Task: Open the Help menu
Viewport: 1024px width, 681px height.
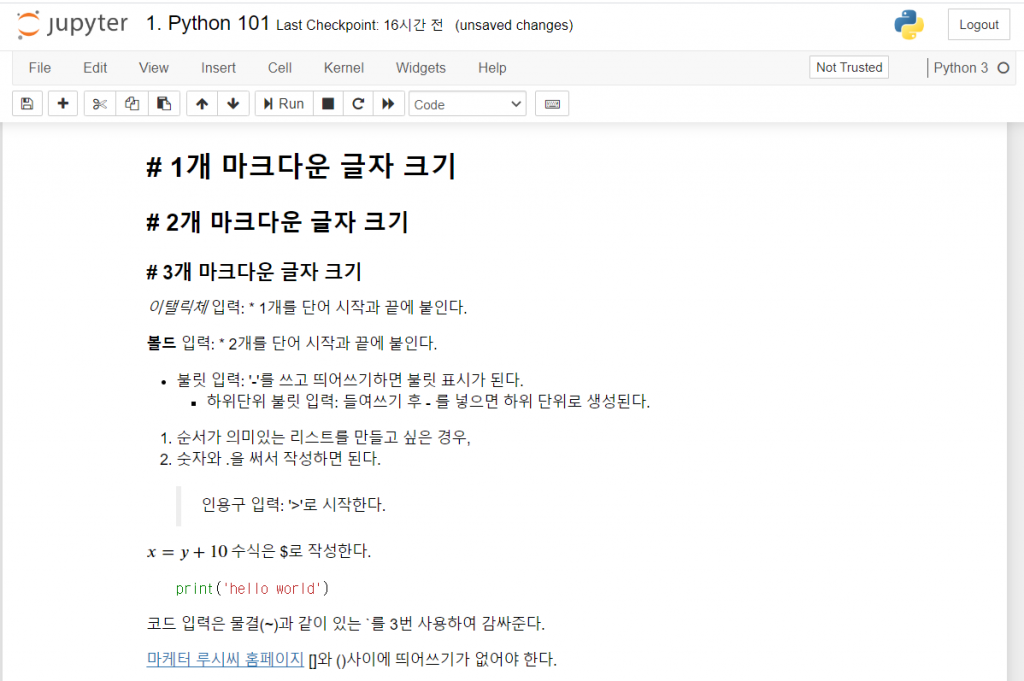Action: click(492, 68)
